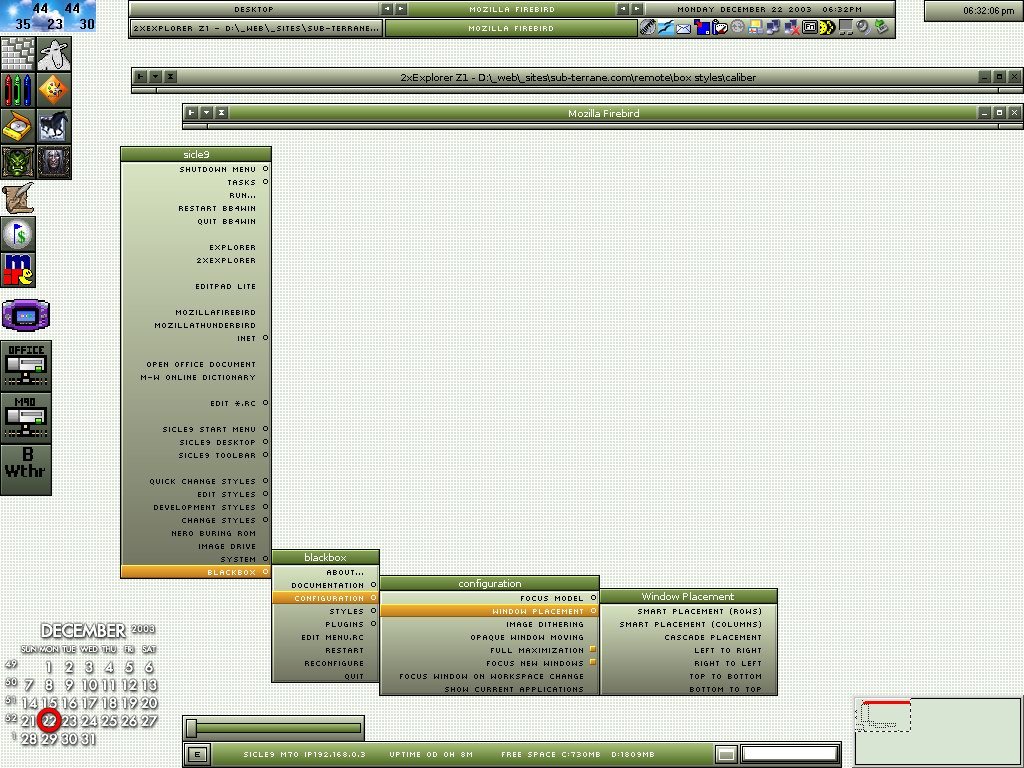Screen dimensions: 1024x768
Task: Launch EditPad Lite from the menu
Action: coord(196,287)
